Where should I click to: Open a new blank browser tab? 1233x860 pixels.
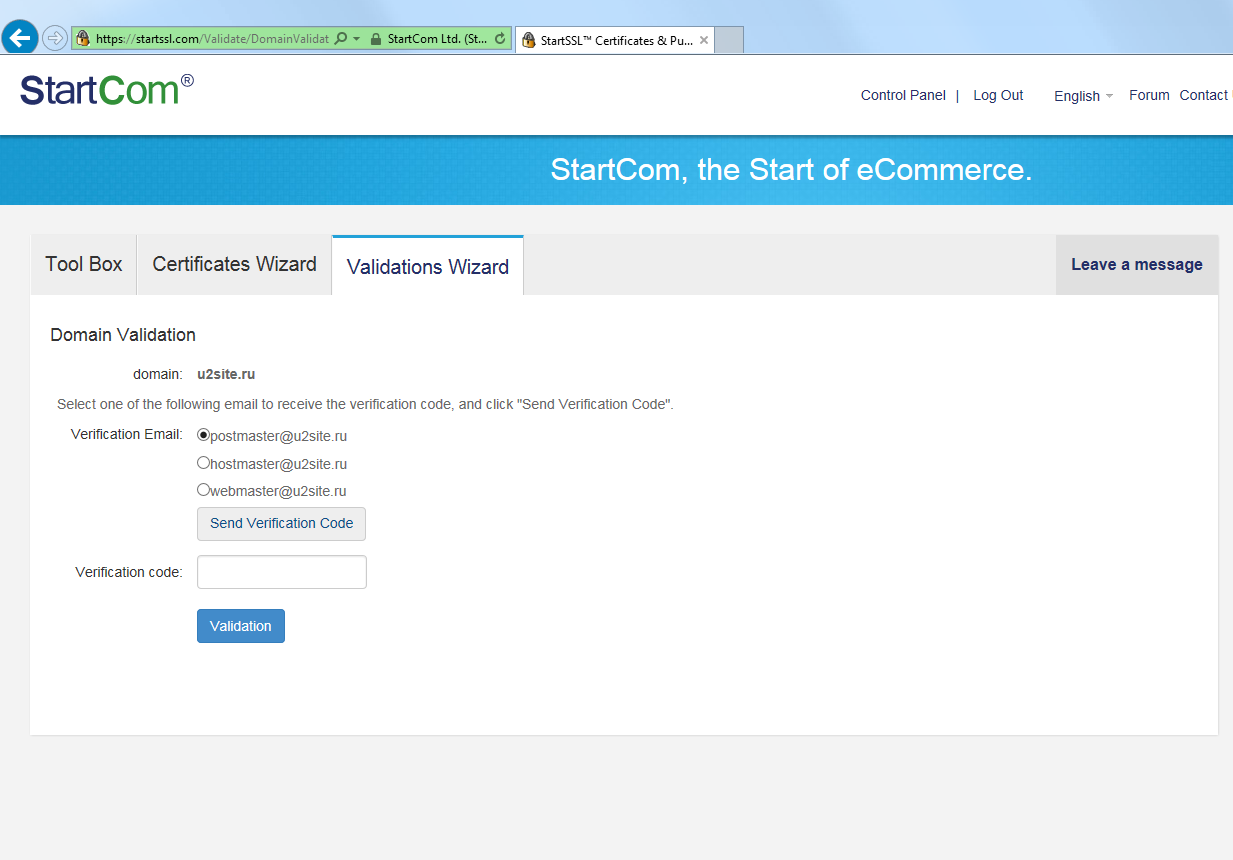coord(730,40)
